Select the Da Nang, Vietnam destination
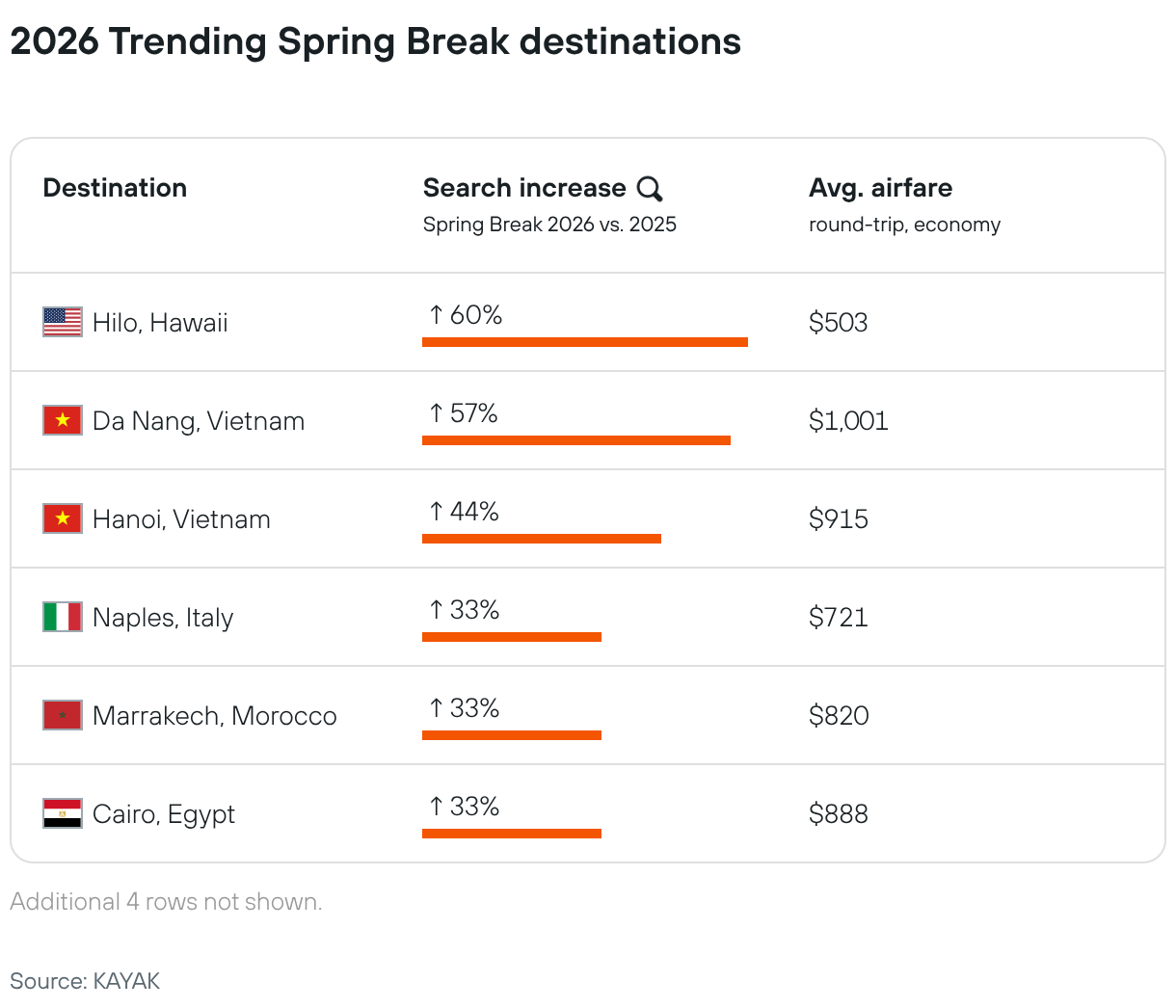The image size is (1176, 1008). [x=199, y=421]
